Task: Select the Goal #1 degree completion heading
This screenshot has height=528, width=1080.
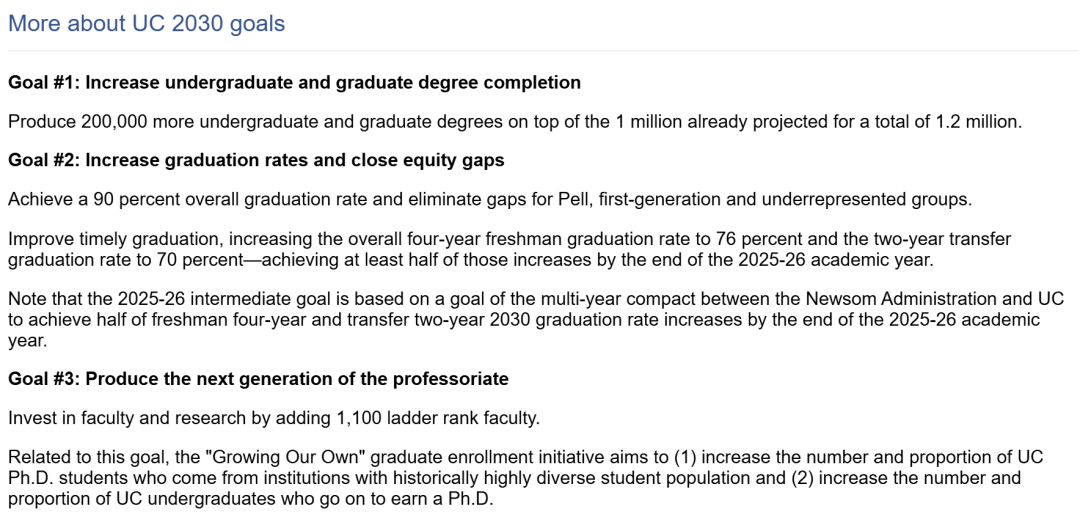Action: tap(294, 83)
